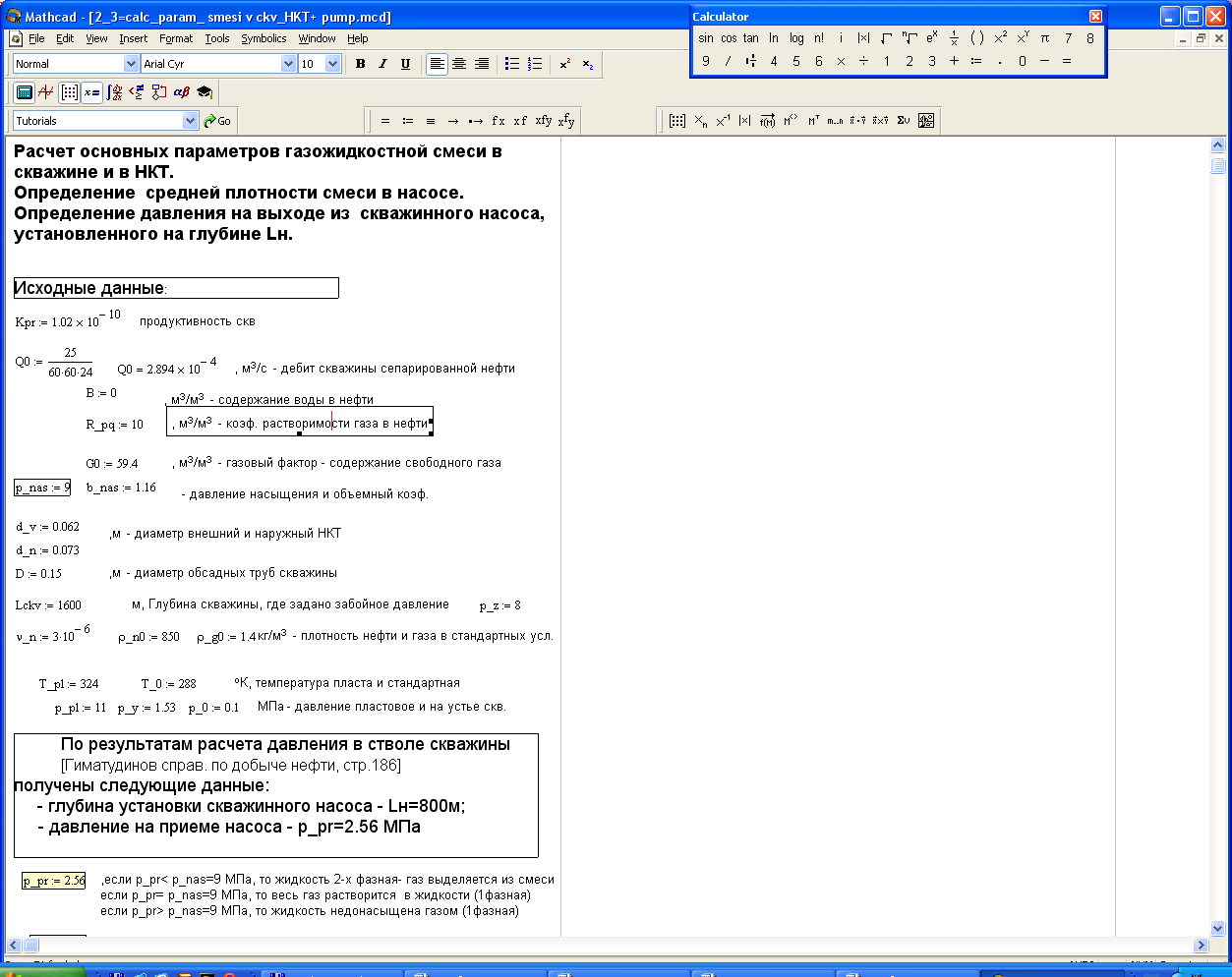This screenshot has width=1232, height=977.
Task: Click the matrix inverse x⁻¹ icon
Action: click(723, 121)
